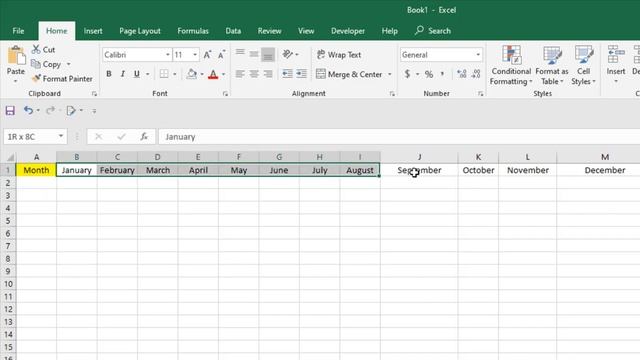Expand the font color arrow

[223, 74]
